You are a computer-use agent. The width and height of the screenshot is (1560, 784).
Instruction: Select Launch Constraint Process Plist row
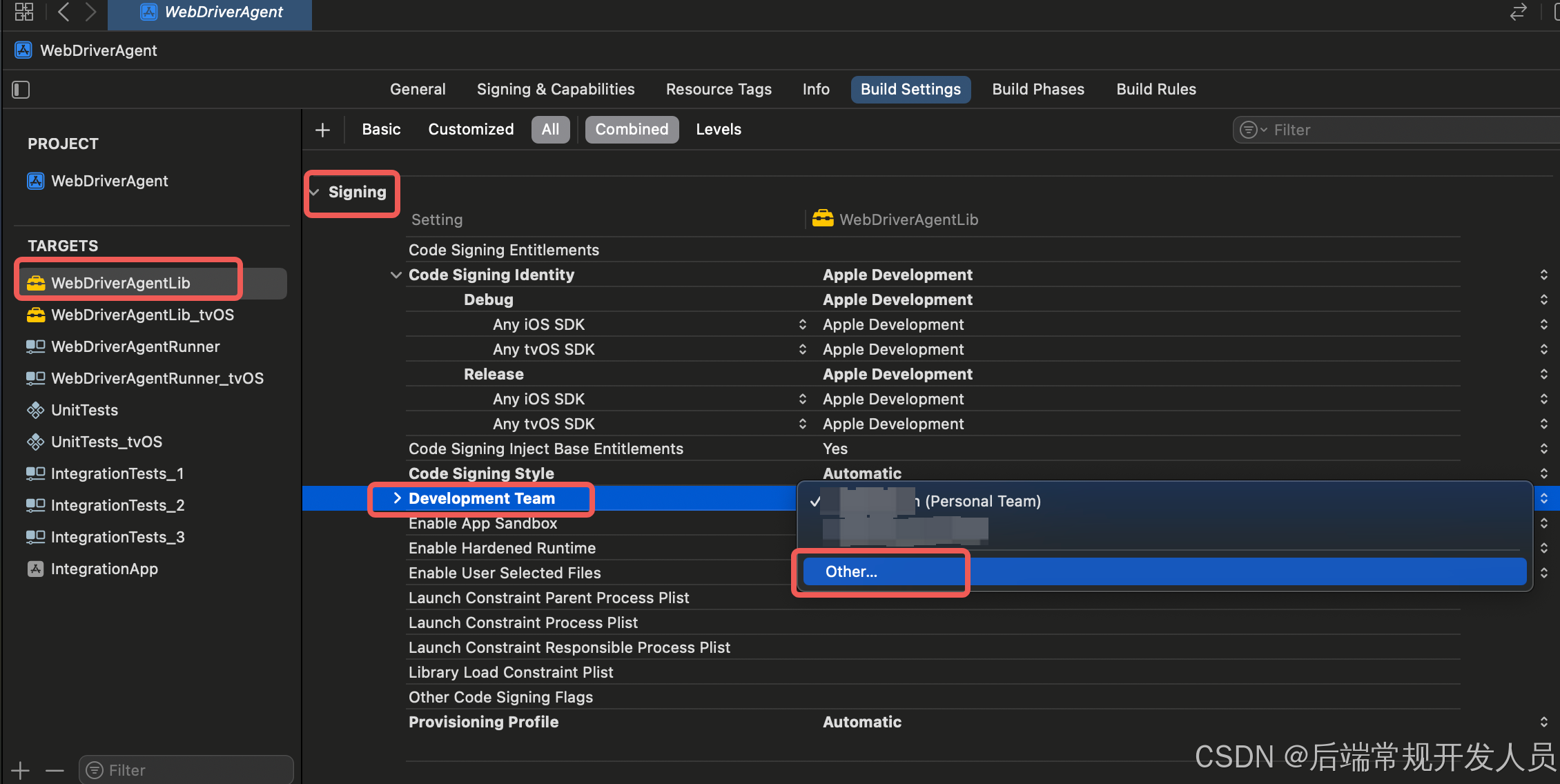(933, 623)
